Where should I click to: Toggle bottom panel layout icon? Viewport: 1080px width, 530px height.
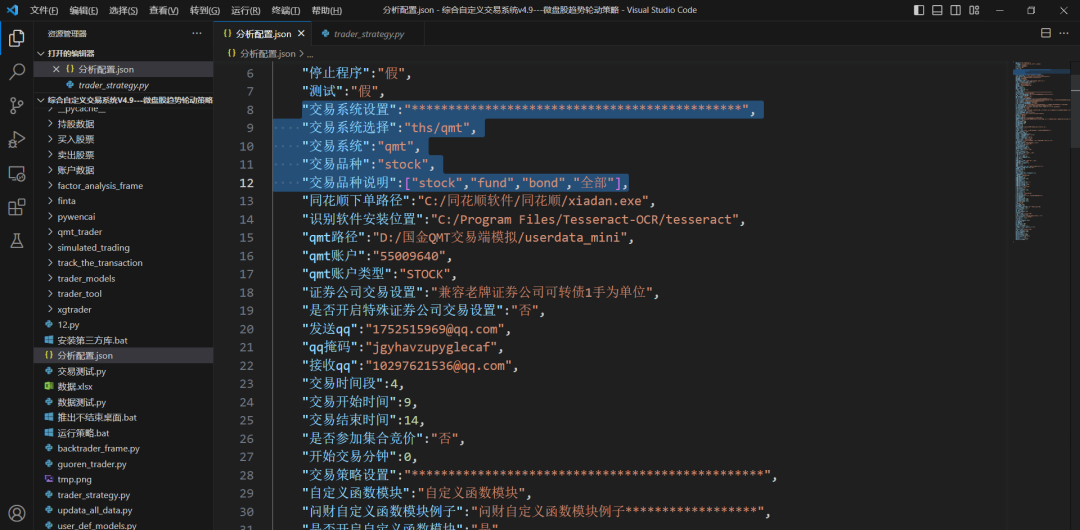pyautogui.click(x=937, y=10)
